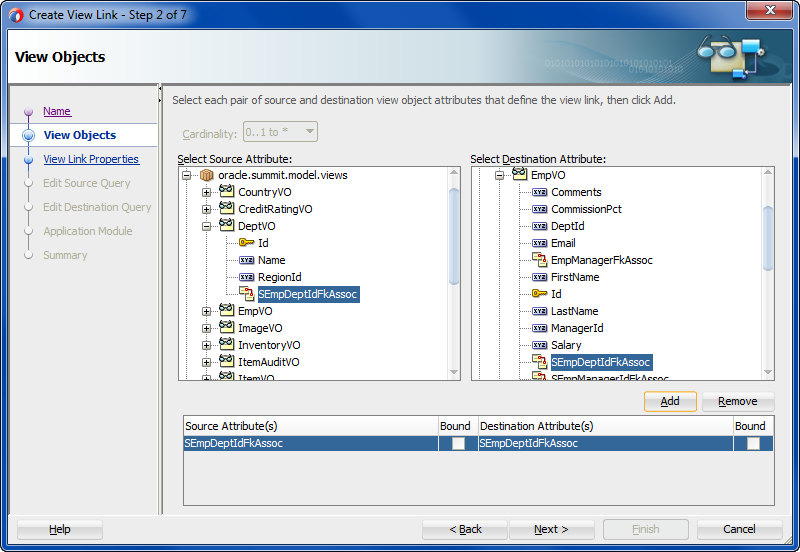Click the Cancel button
The width and height of the screenshot is (800, 552).
pos(739,530)
